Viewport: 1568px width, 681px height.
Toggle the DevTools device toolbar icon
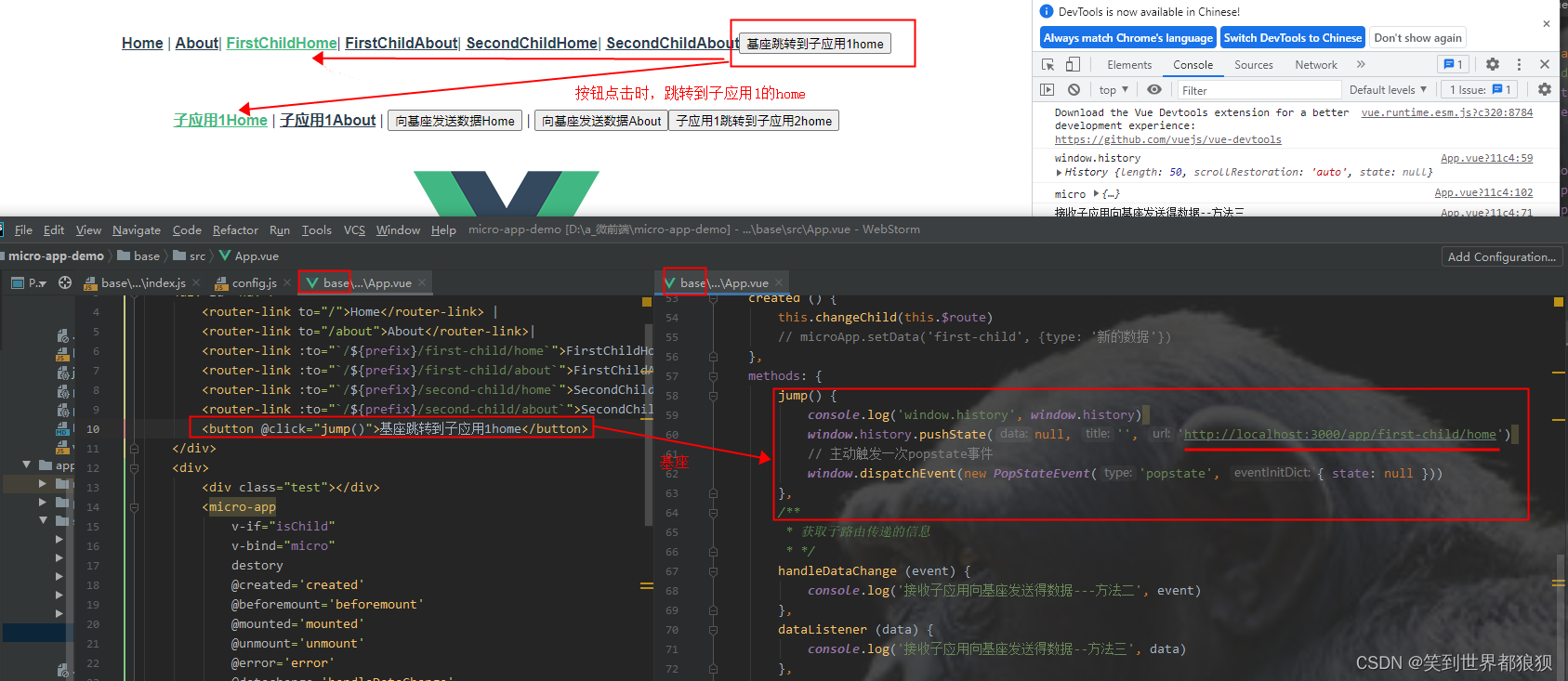pyautogui.click(x=1073, y=64)
